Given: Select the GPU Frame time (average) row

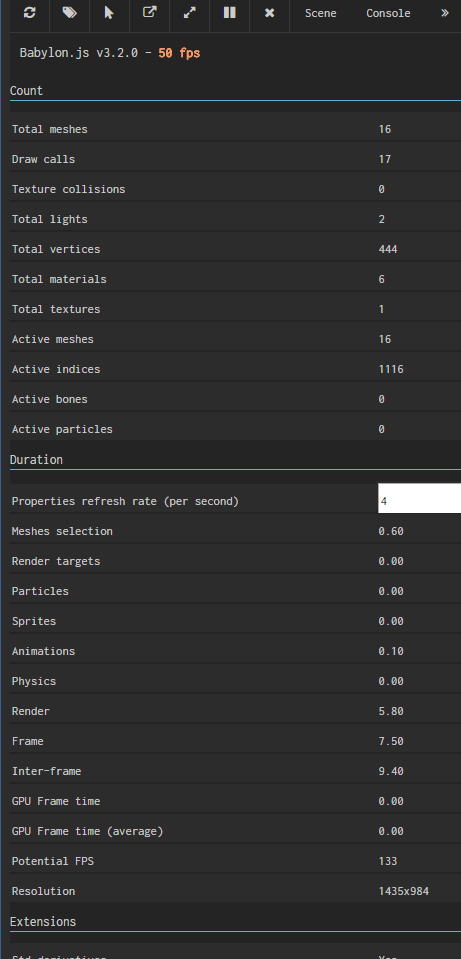Looking at the screenshot, I should [235, 831].
